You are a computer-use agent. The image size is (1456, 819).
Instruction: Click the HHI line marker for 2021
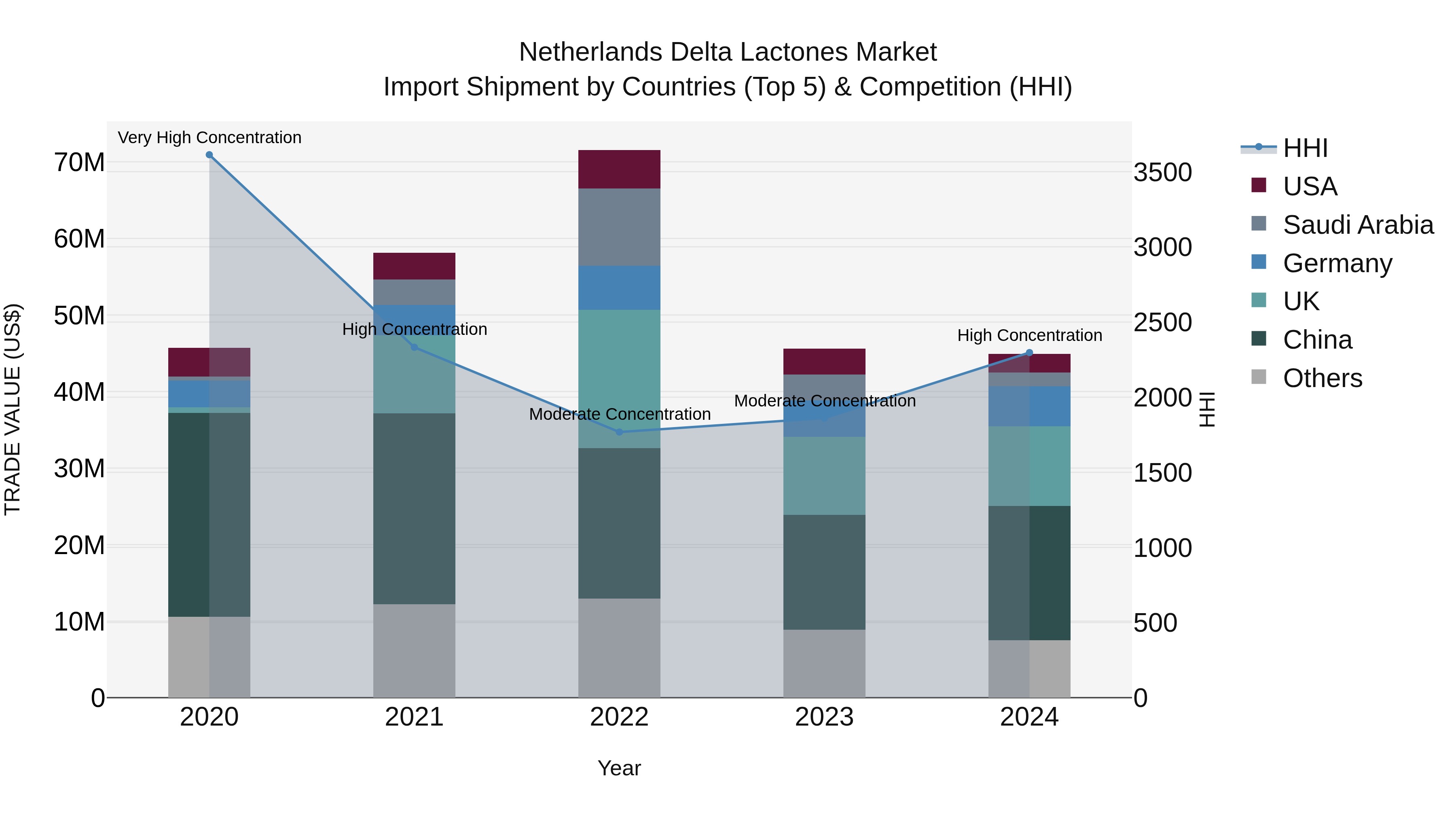click(414, 347)
